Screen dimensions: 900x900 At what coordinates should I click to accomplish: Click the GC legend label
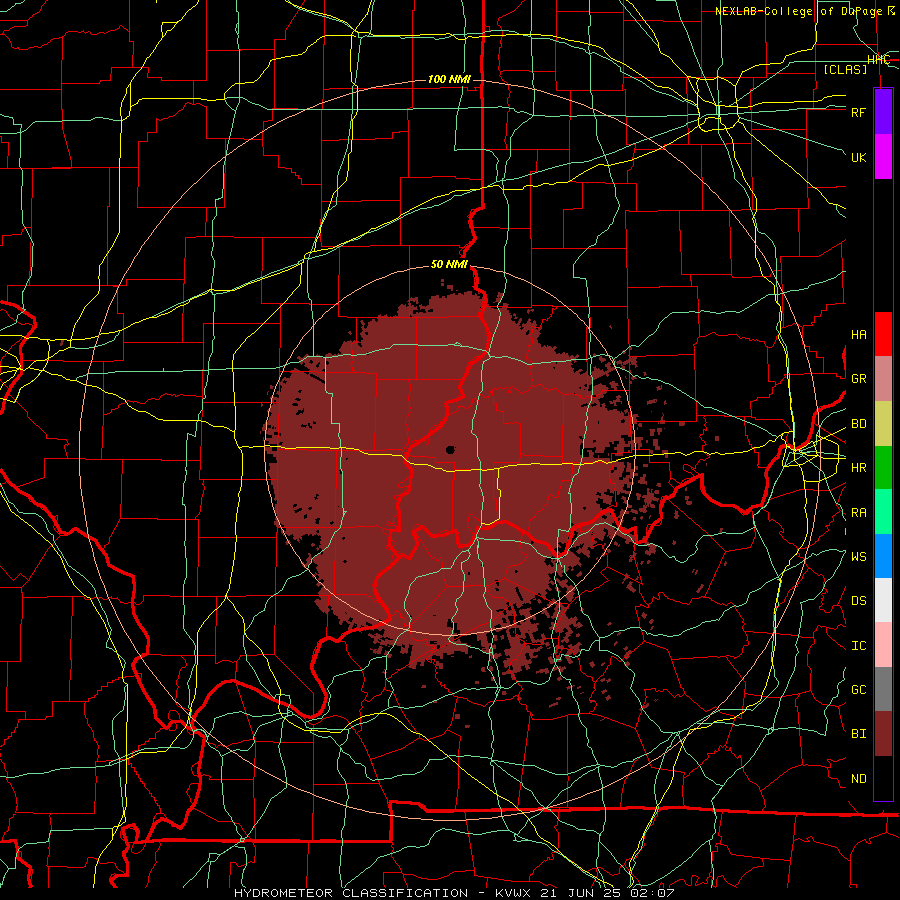pos(859,690)
